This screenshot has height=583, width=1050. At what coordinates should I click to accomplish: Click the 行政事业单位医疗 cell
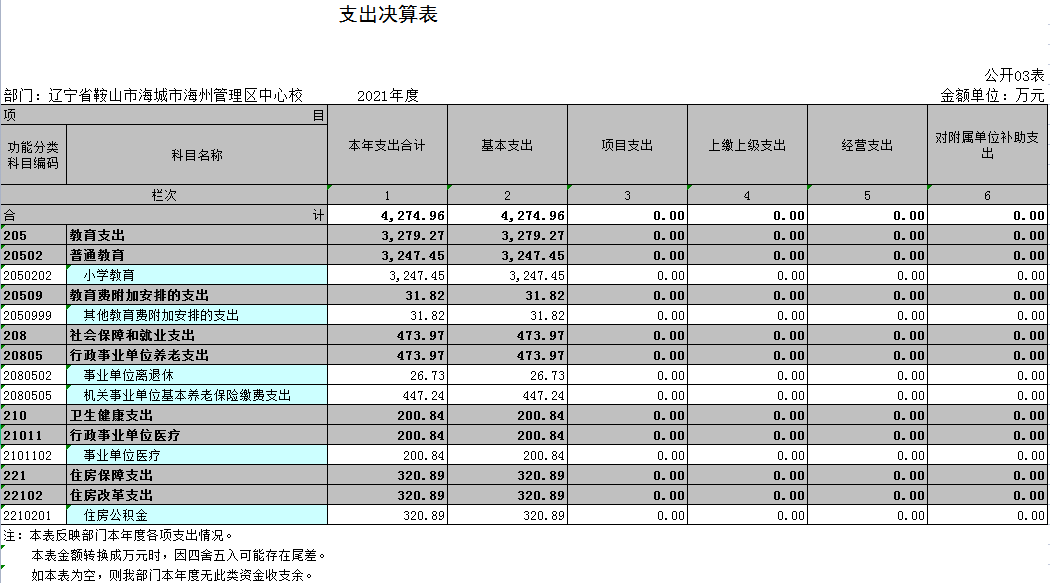click(197, 436)
